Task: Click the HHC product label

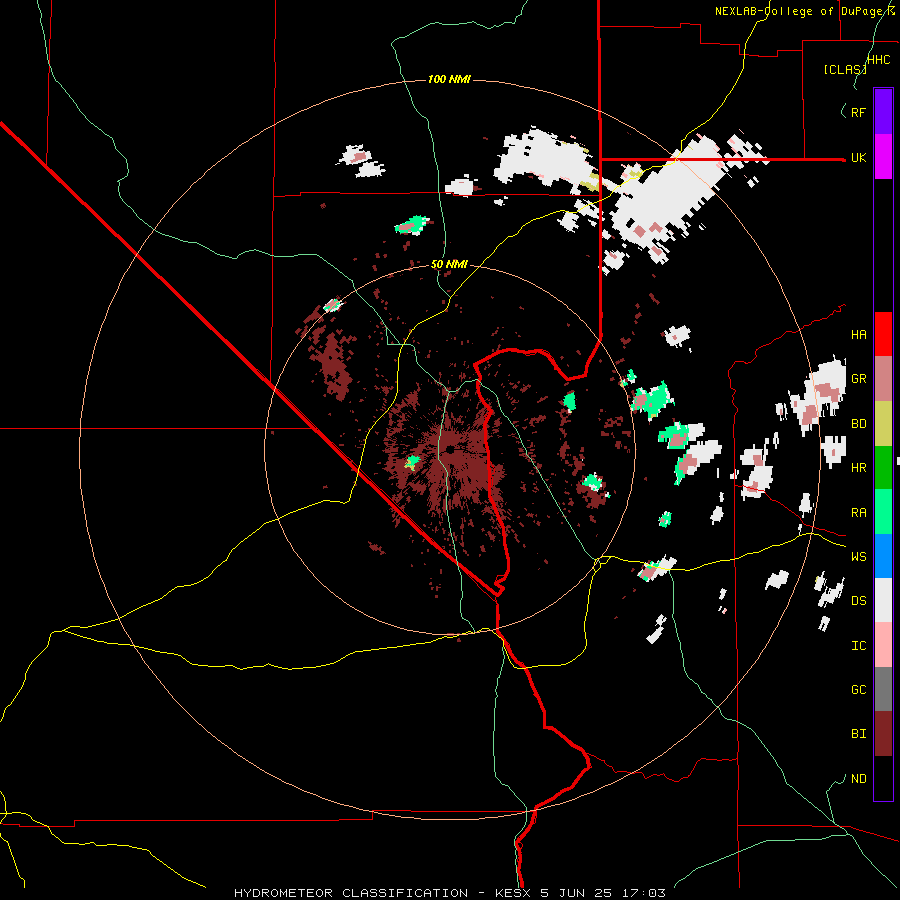Action: [x=879, y=59]
